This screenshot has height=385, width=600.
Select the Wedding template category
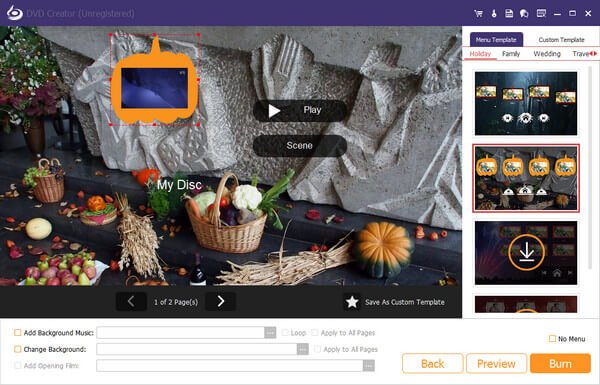click(547, 54)
